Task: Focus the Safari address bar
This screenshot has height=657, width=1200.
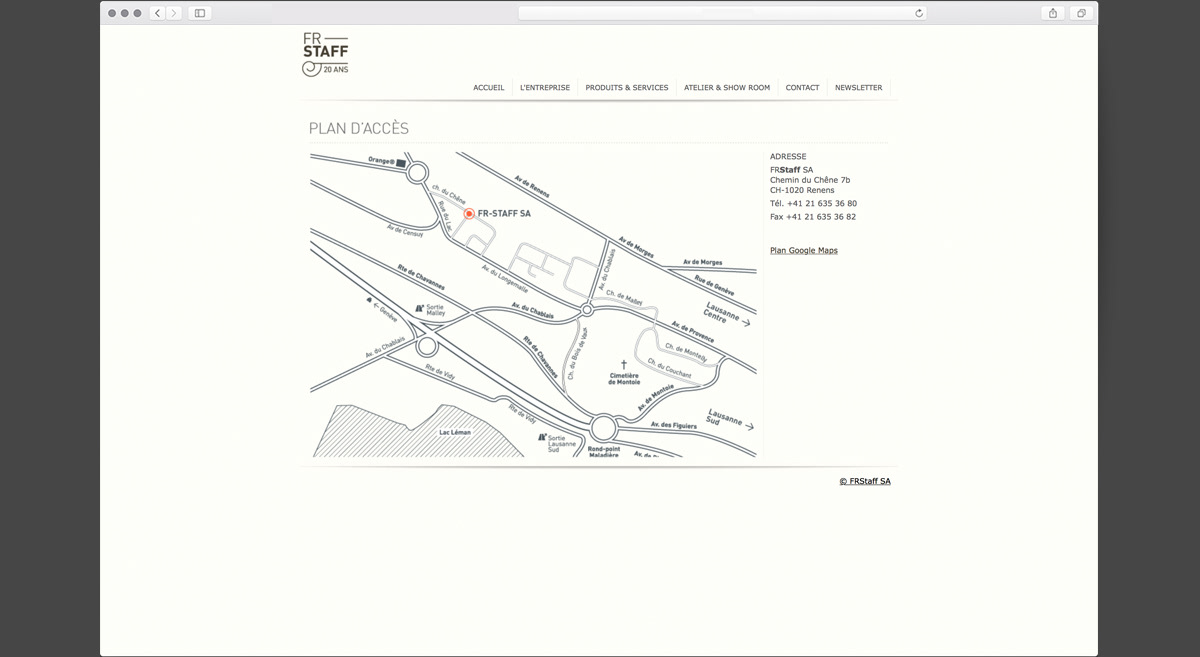Action: 722,13
